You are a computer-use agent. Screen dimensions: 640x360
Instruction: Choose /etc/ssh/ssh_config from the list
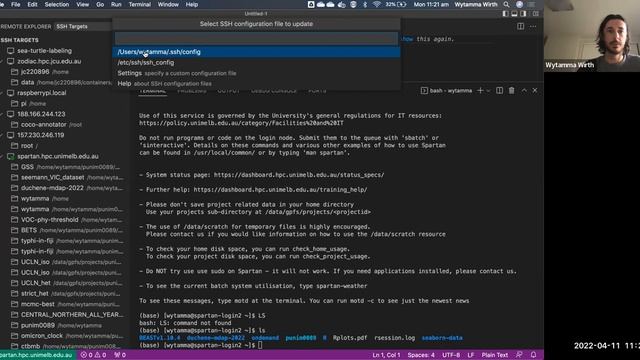[x=256, y=62]
